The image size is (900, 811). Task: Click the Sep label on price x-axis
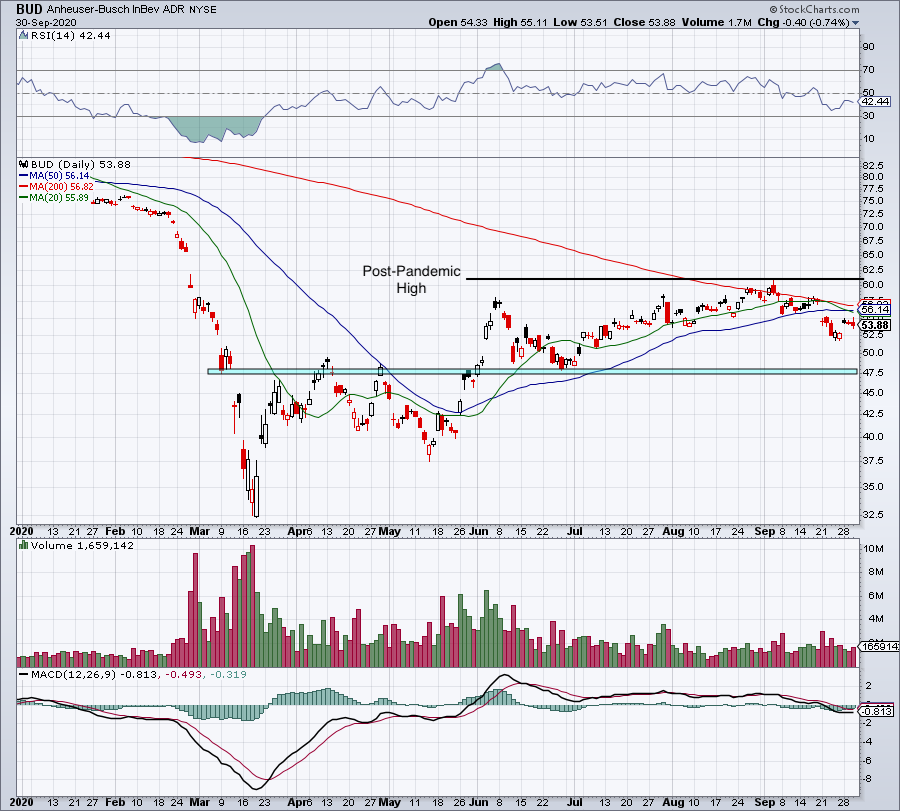point(764,531)
